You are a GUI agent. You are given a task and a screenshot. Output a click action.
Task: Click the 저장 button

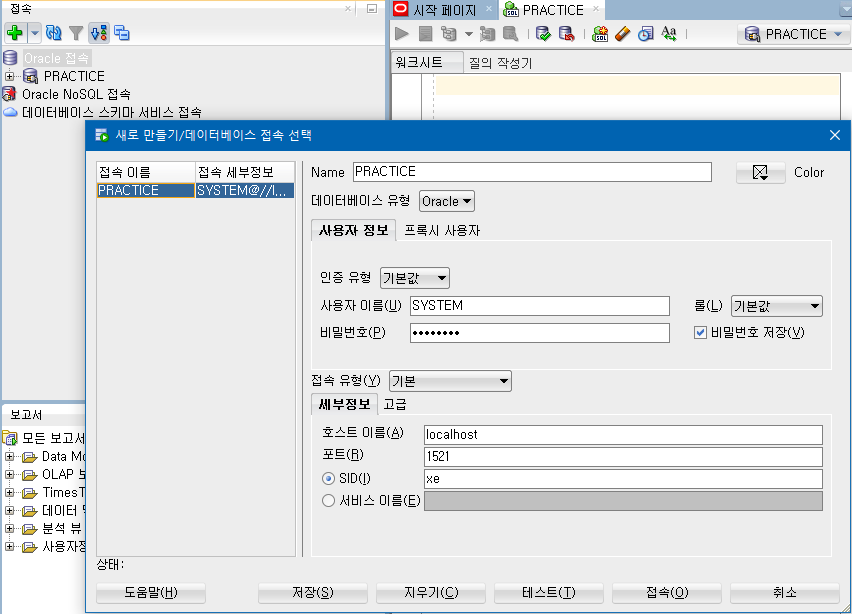click(312, 592)
